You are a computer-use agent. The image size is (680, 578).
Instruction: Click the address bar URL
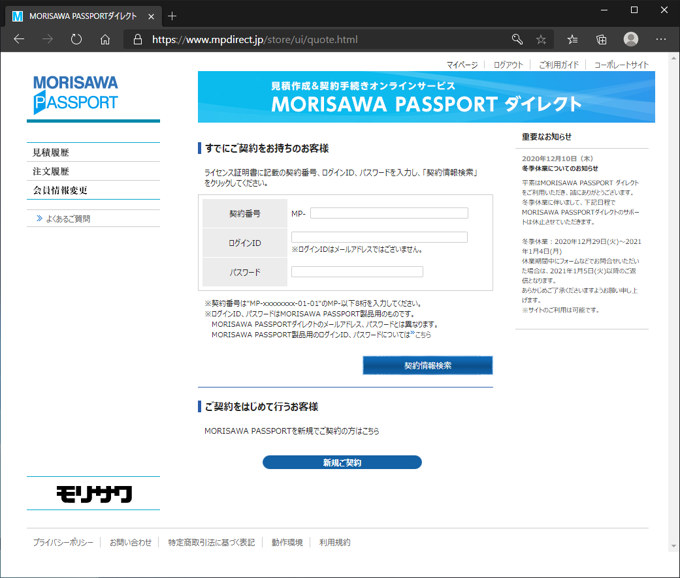255,39
